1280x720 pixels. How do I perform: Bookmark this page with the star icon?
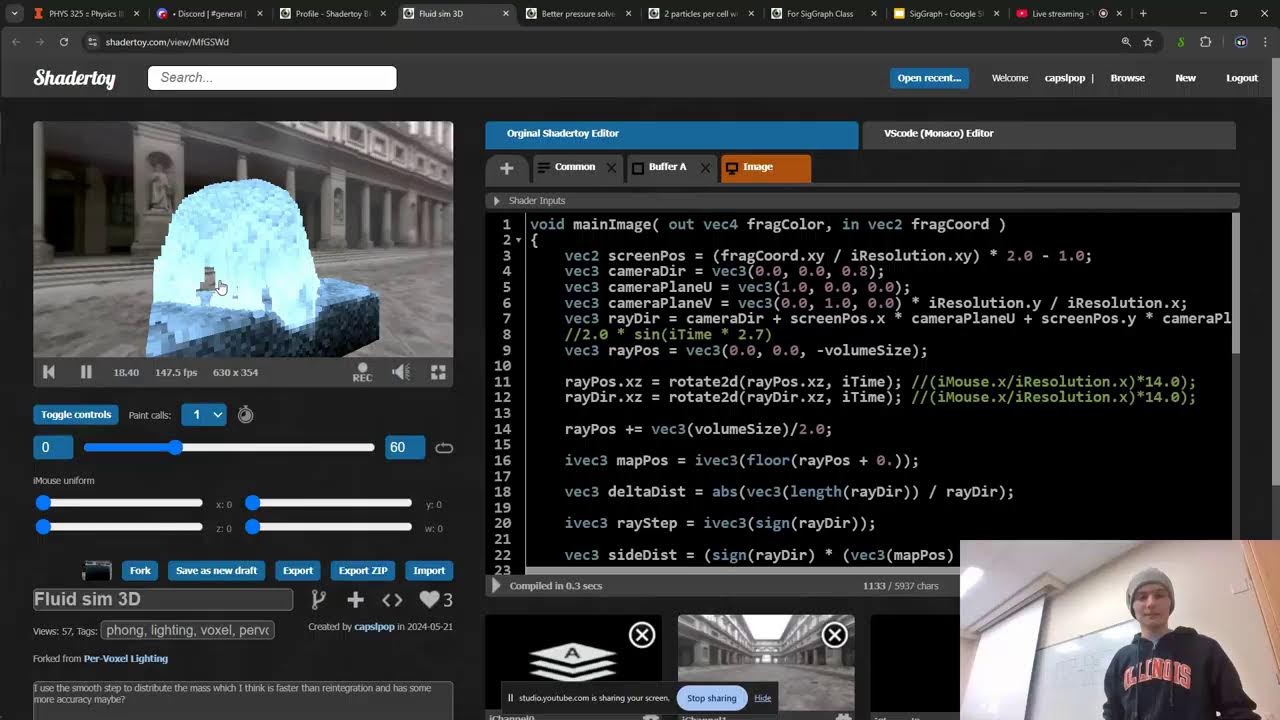point(1148,42)
